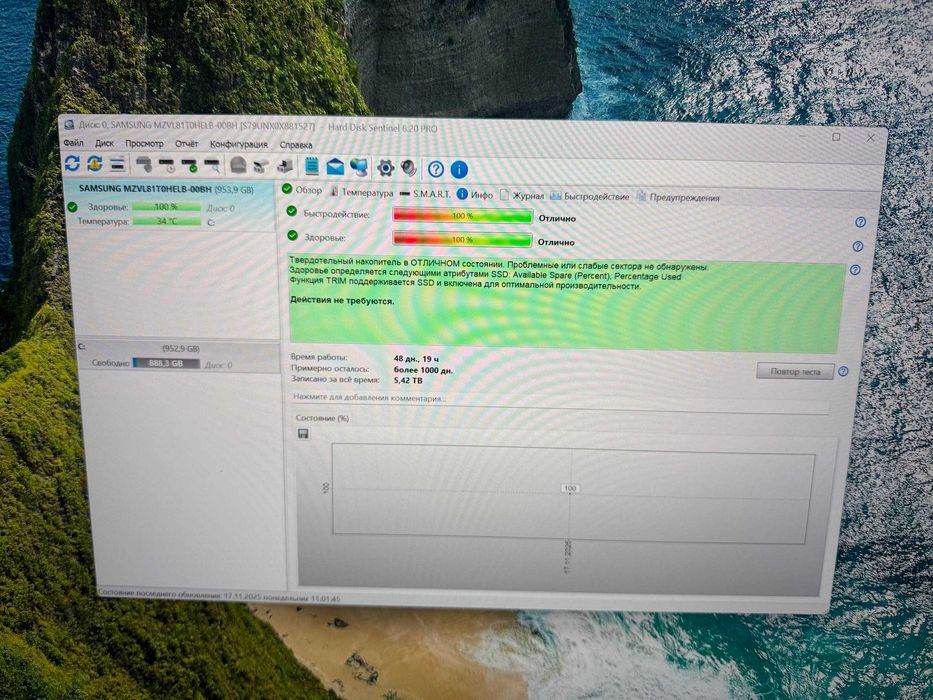
Task: Click the Refresh toolbar icon
Action: click(x=72, y=163)
